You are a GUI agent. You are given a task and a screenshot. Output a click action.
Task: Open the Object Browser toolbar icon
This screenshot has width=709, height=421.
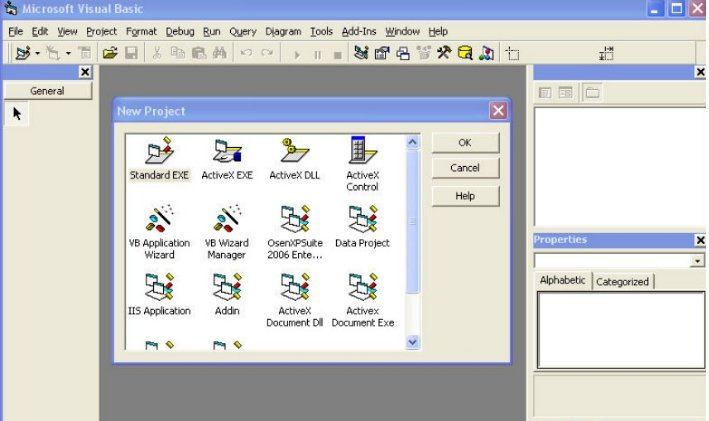(424, 53)
